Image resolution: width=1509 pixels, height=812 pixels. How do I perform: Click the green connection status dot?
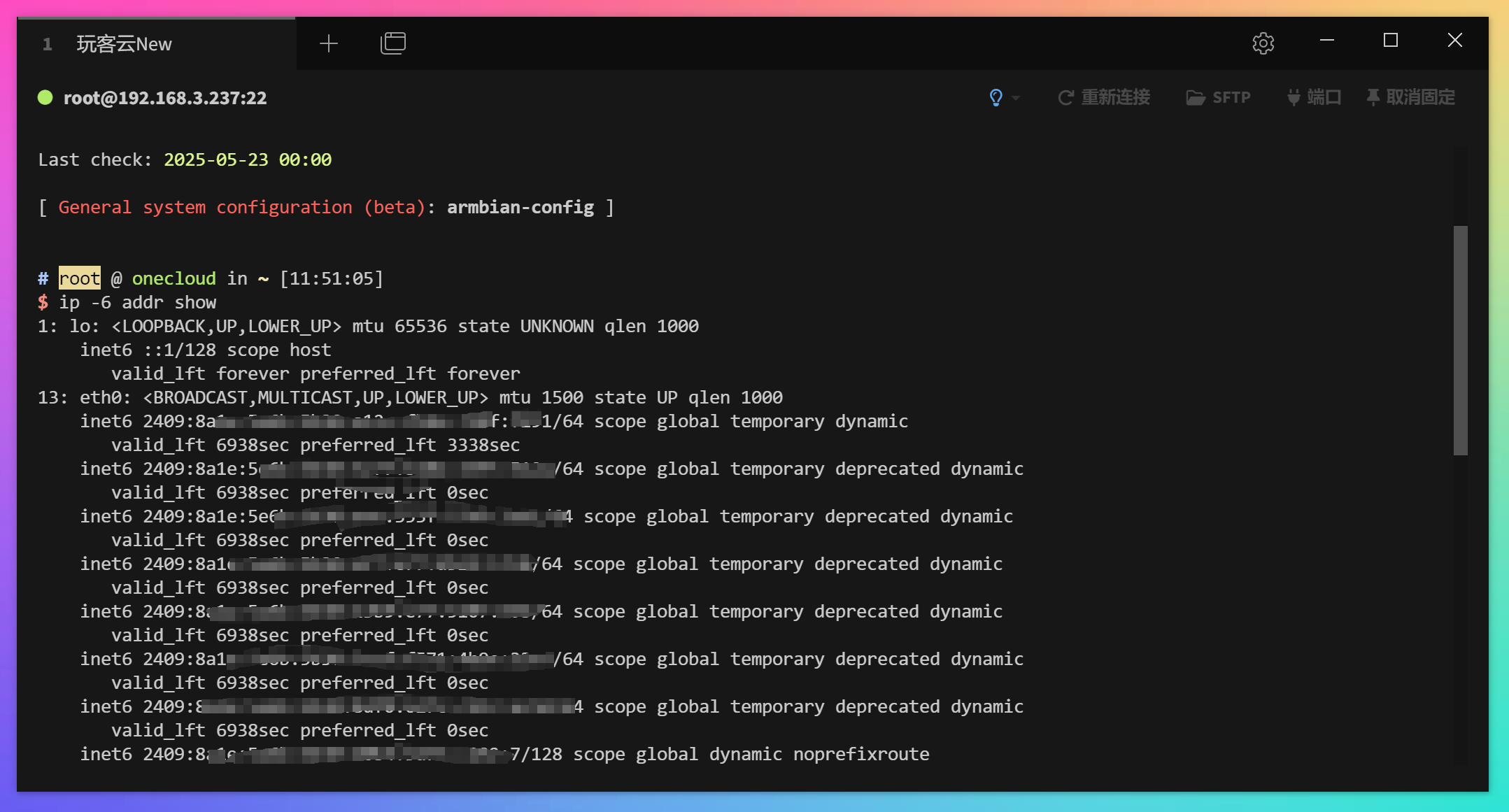pos(45,97)
